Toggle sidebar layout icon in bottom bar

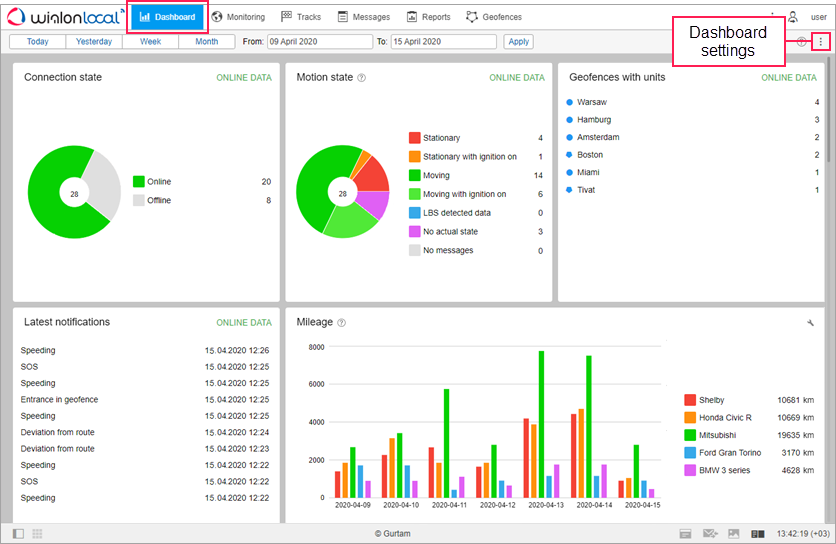[x=18, y=534]
